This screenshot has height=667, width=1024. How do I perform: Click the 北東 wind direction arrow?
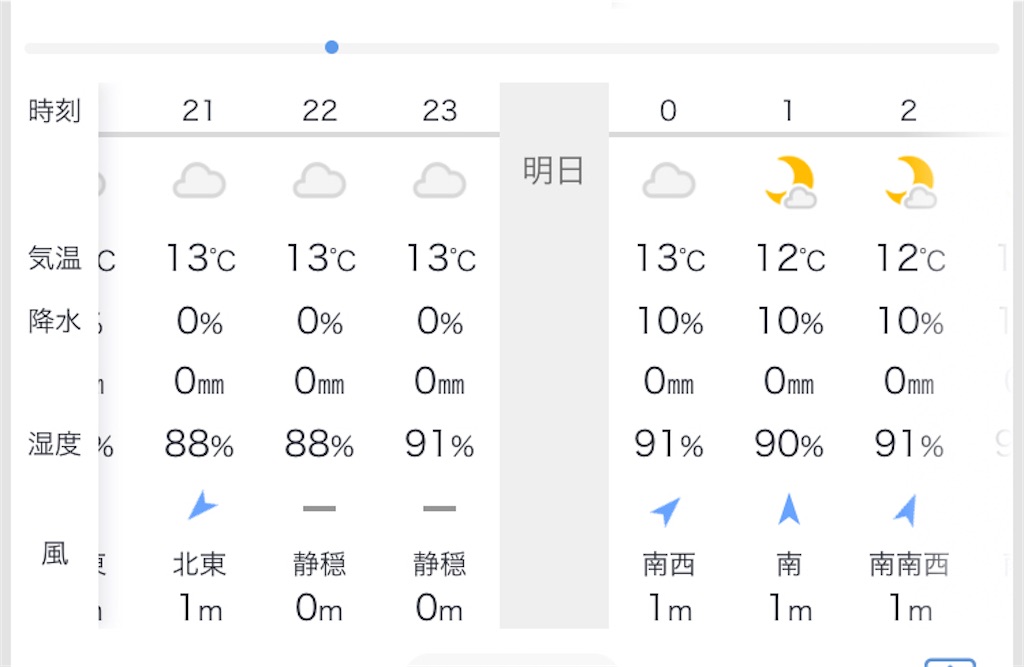[x=202, y=505]
